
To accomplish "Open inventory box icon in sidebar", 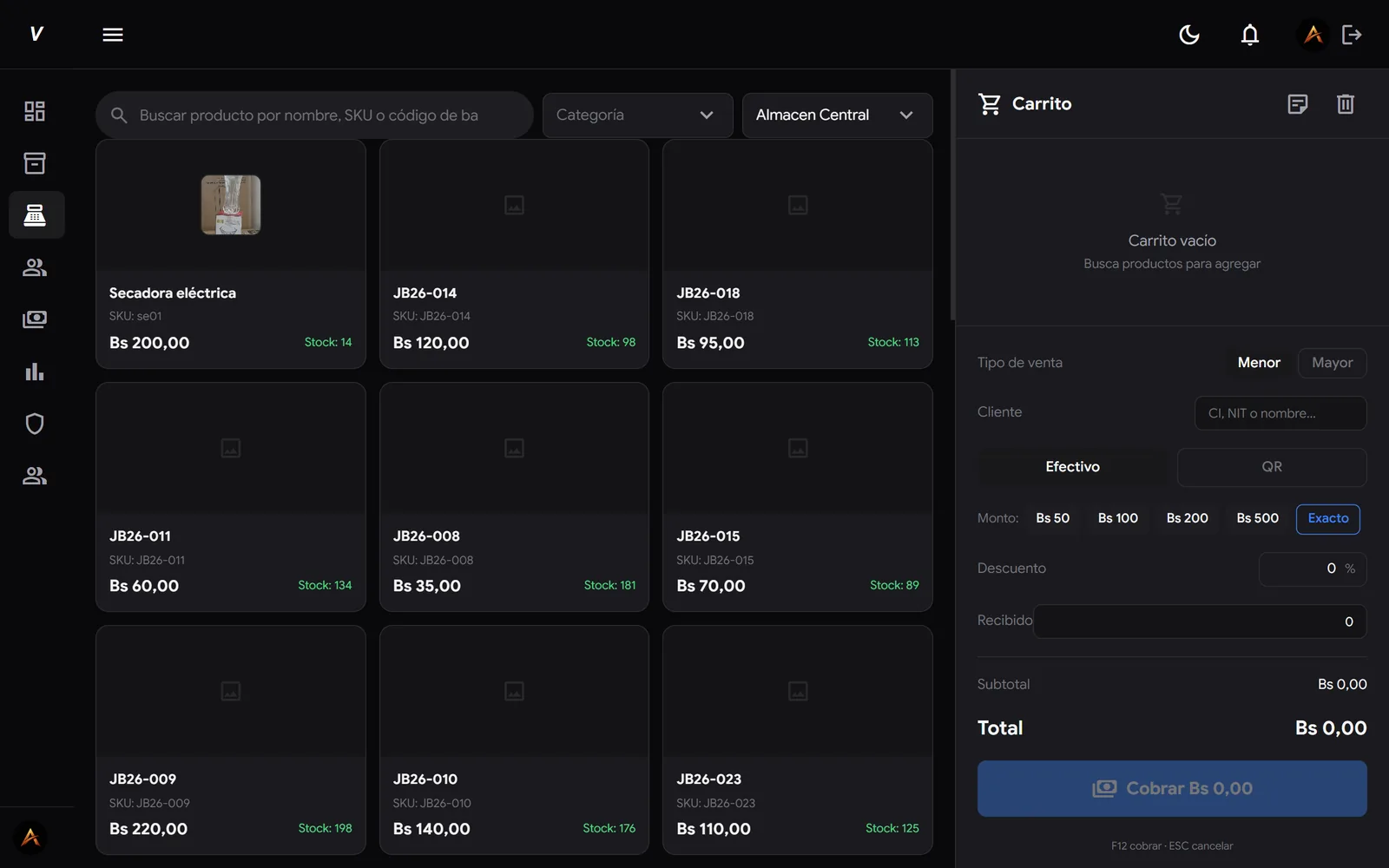I will [35, 163].
